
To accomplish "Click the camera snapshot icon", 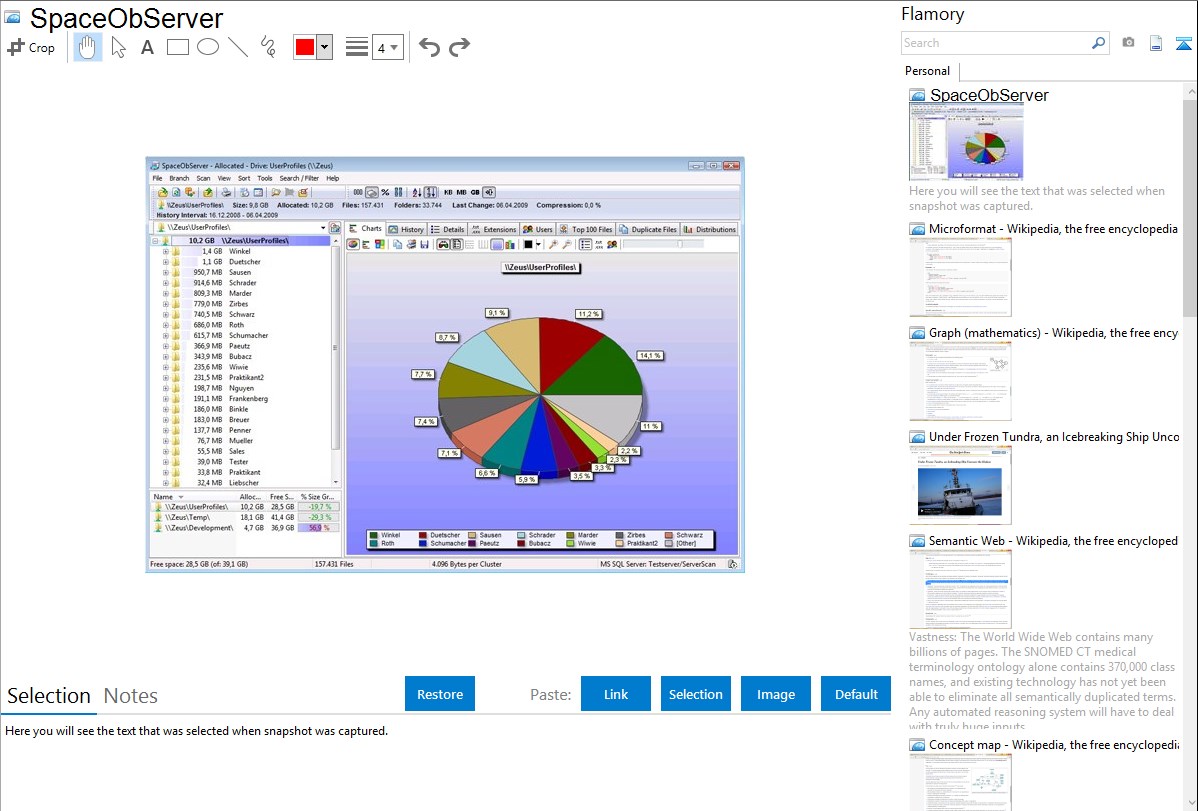I will tap(1128, 43).
